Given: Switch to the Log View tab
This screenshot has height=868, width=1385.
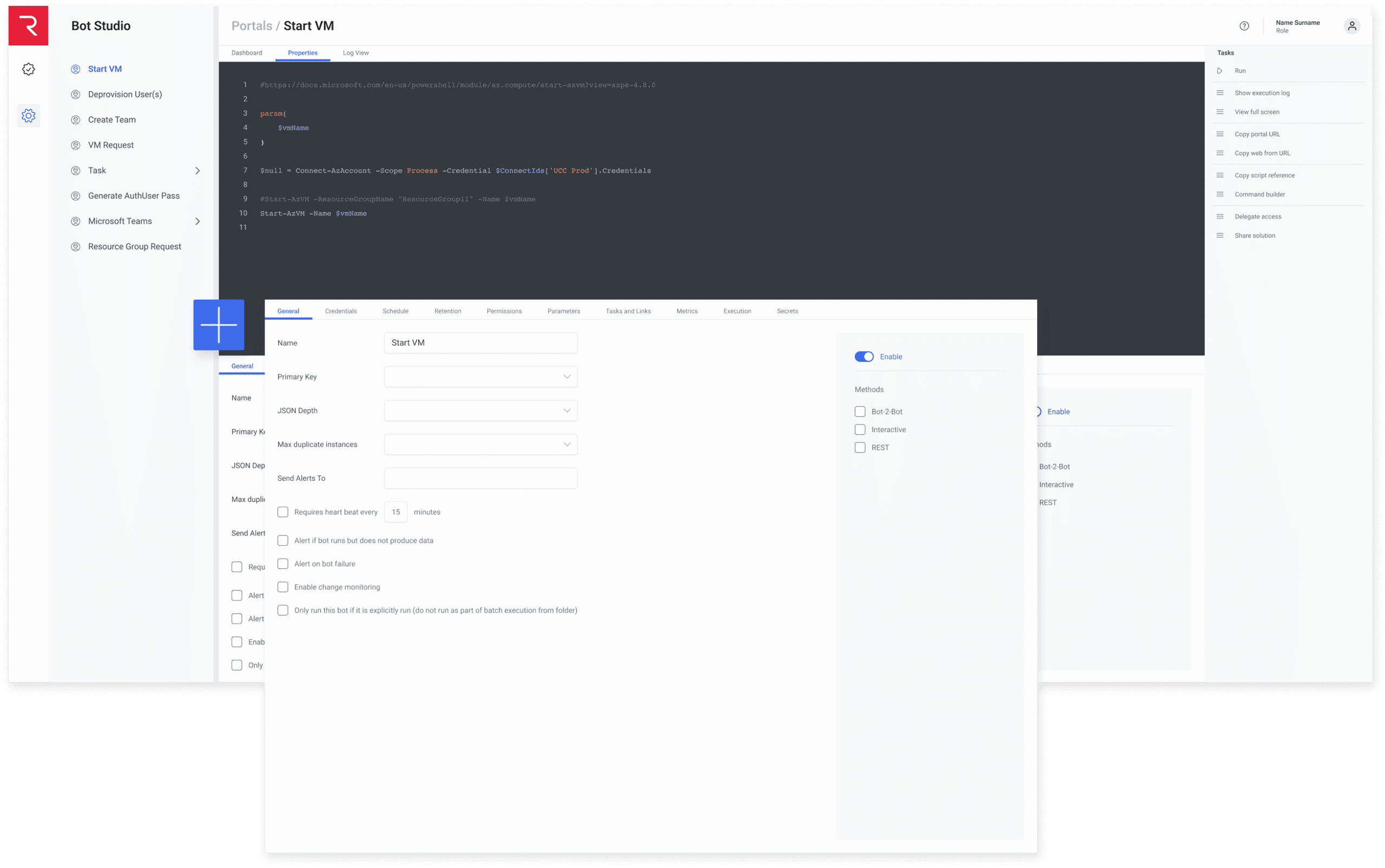Looking at the screenshot, I should point(355,53).
